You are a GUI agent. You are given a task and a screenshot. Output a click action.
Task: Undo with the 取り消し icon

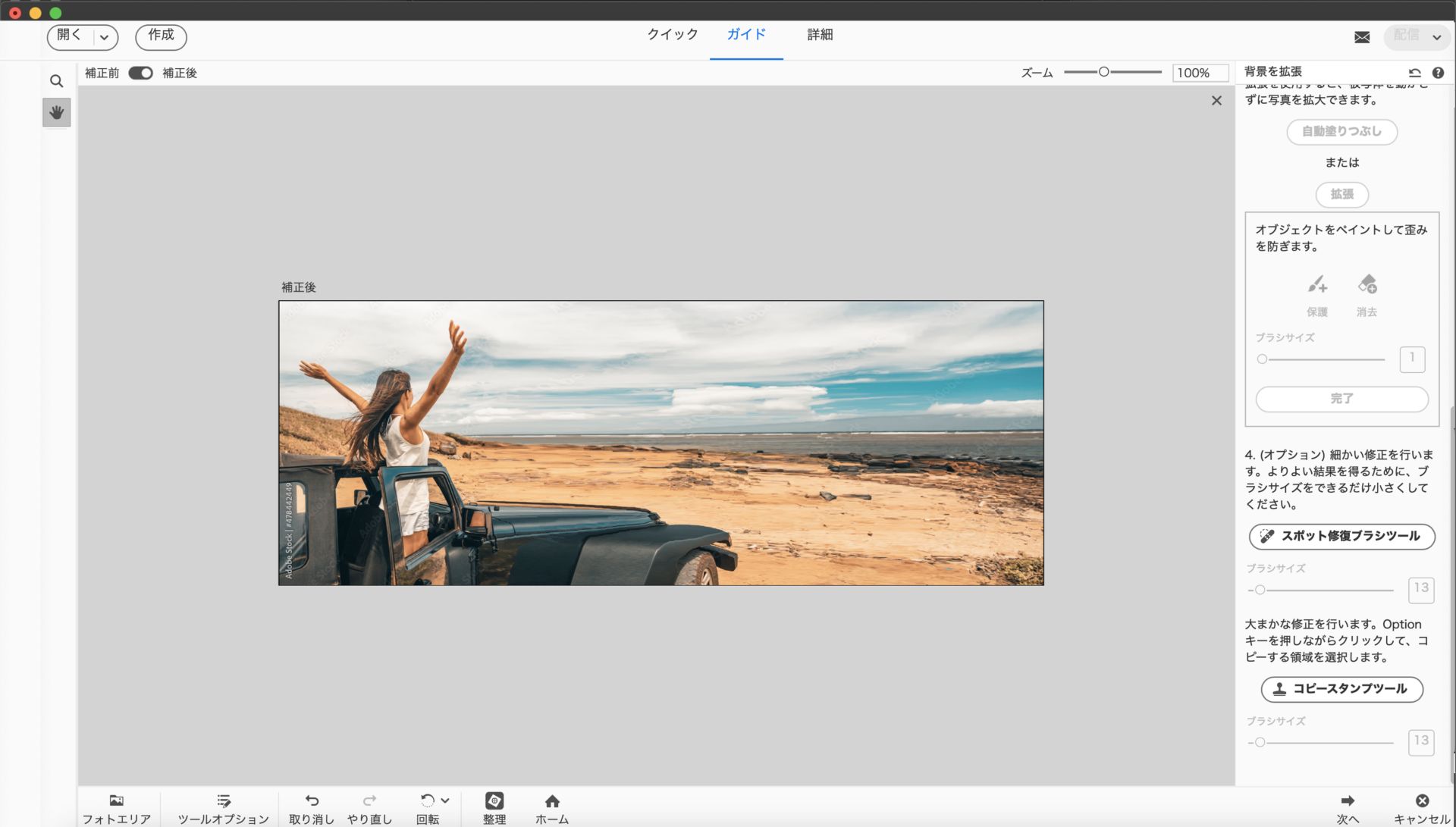[x=312, y=806]
